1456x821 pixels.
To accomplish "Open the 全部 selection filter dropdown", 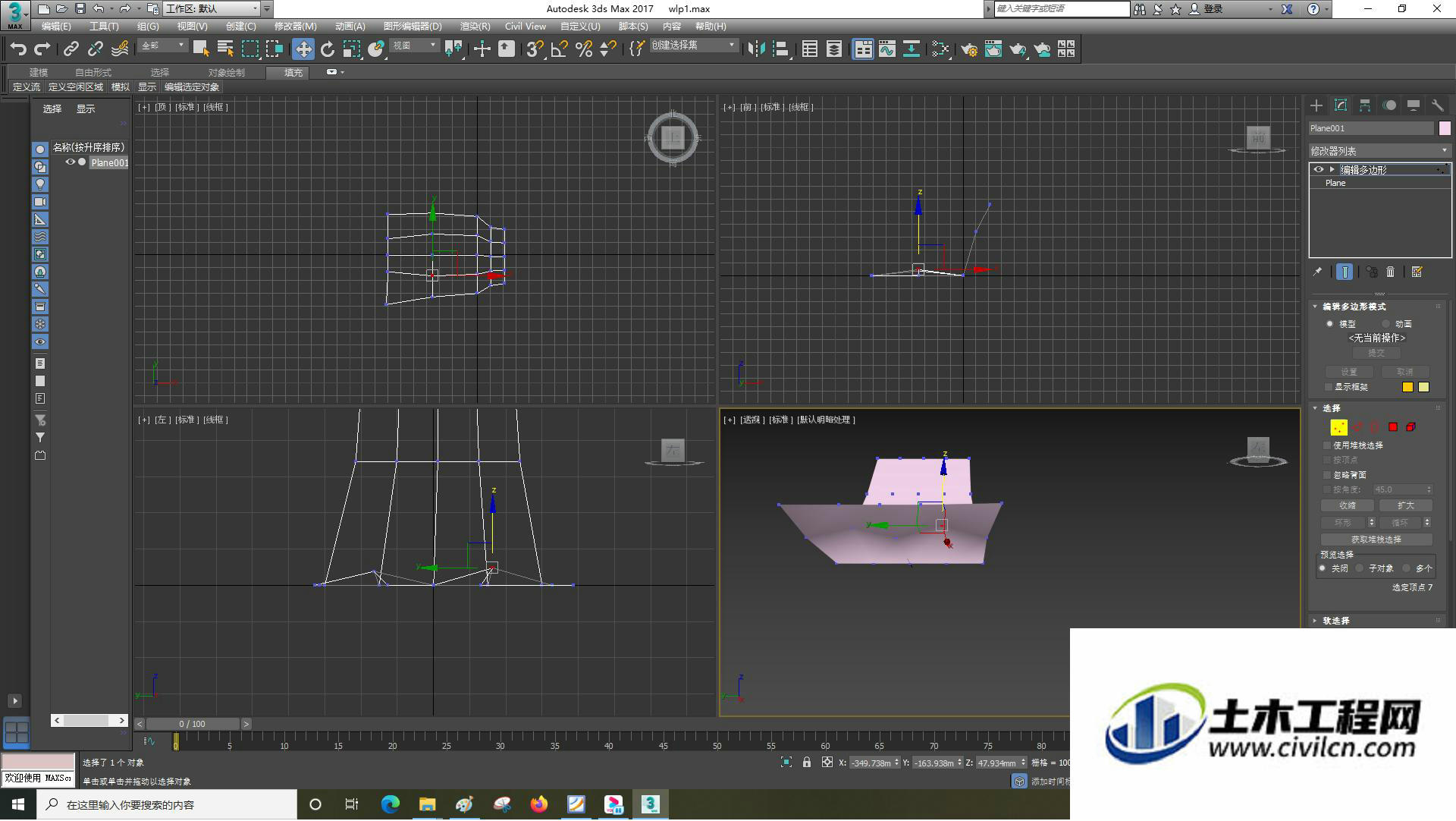I will (x=163, y=46).
